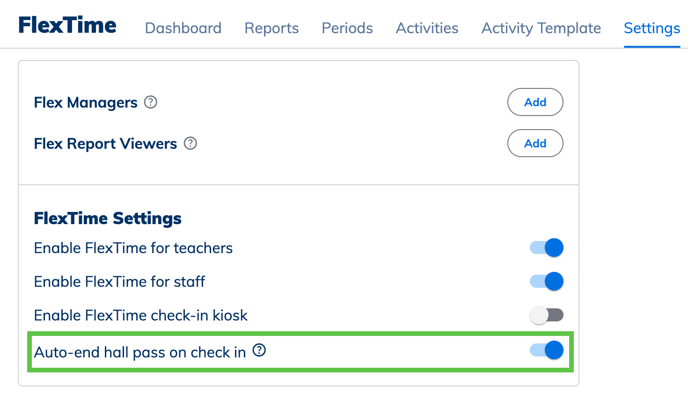Image resolution: width=688 pixels, height=393 pixels.
Task: Switch to the Reports tab
Action: 272,28
